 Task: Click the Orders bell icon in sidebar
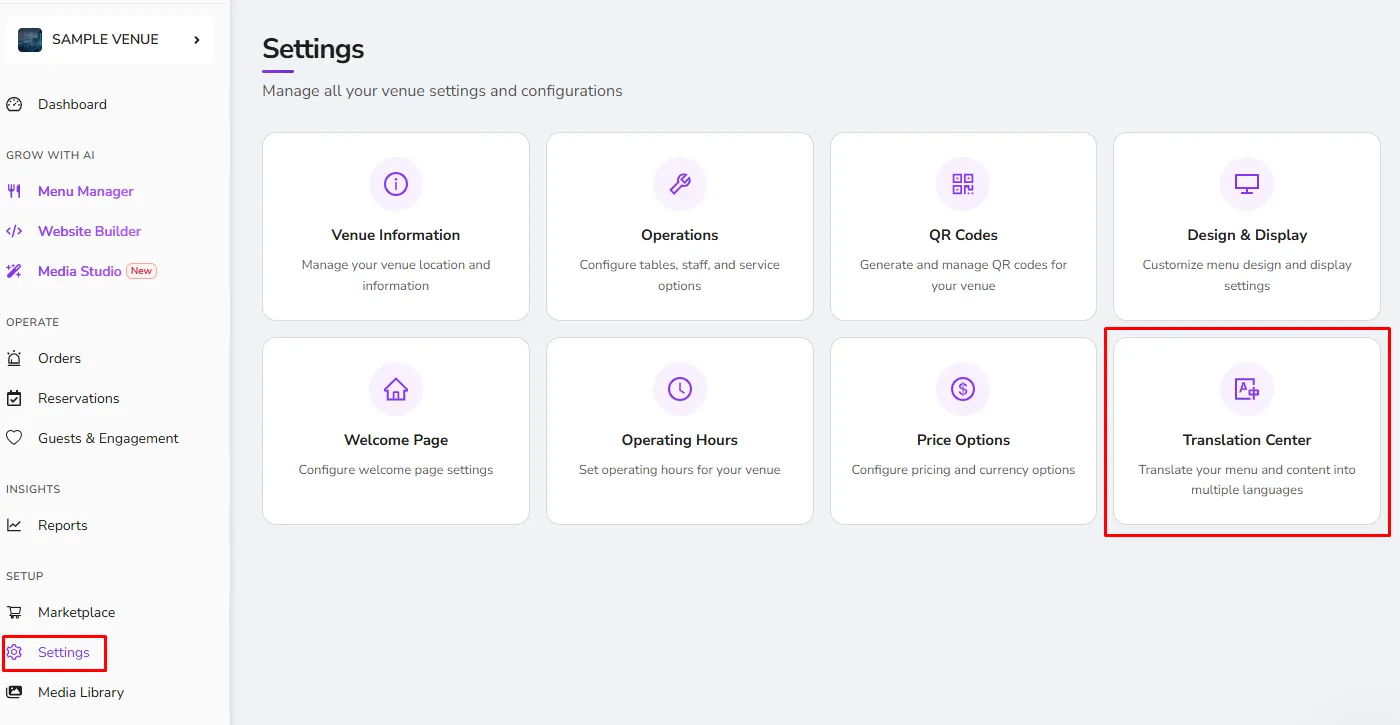pyautogui.click(x=14, y=358)
